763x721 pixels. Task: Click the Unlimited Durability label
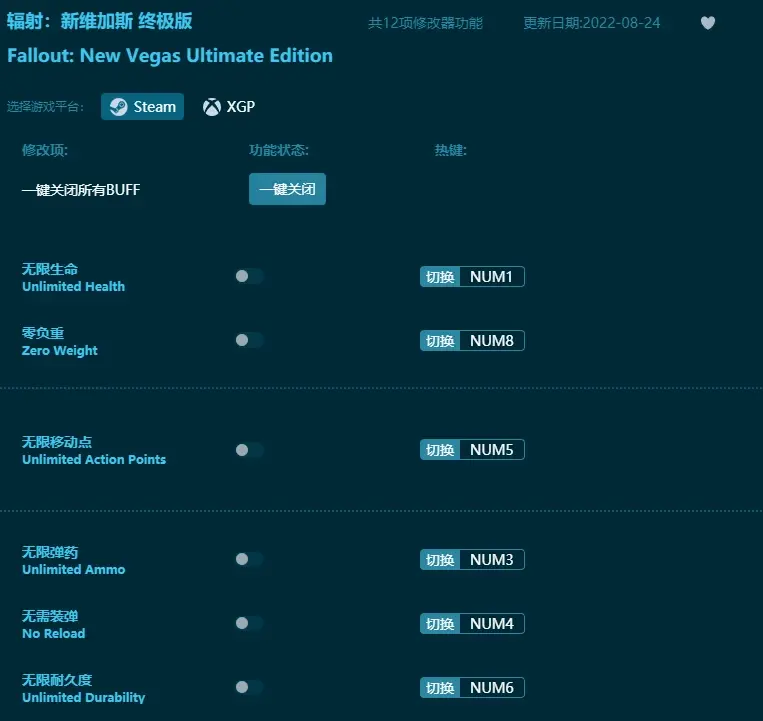coord(84,697)
